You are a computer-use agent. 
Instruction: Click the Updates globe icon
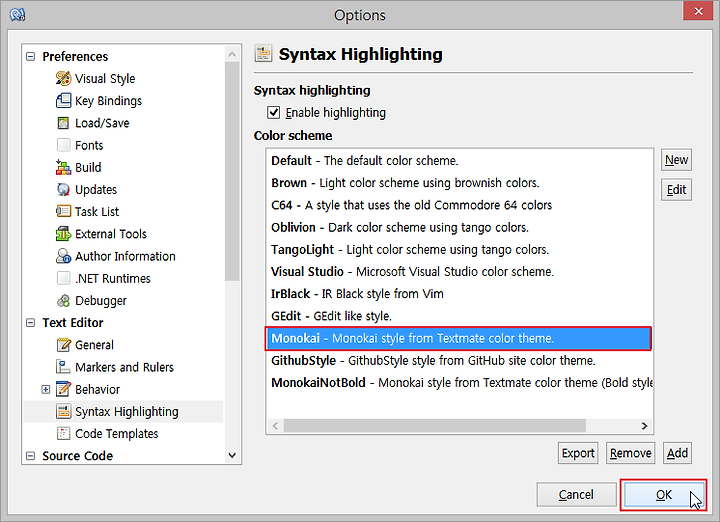pos(63,190)
